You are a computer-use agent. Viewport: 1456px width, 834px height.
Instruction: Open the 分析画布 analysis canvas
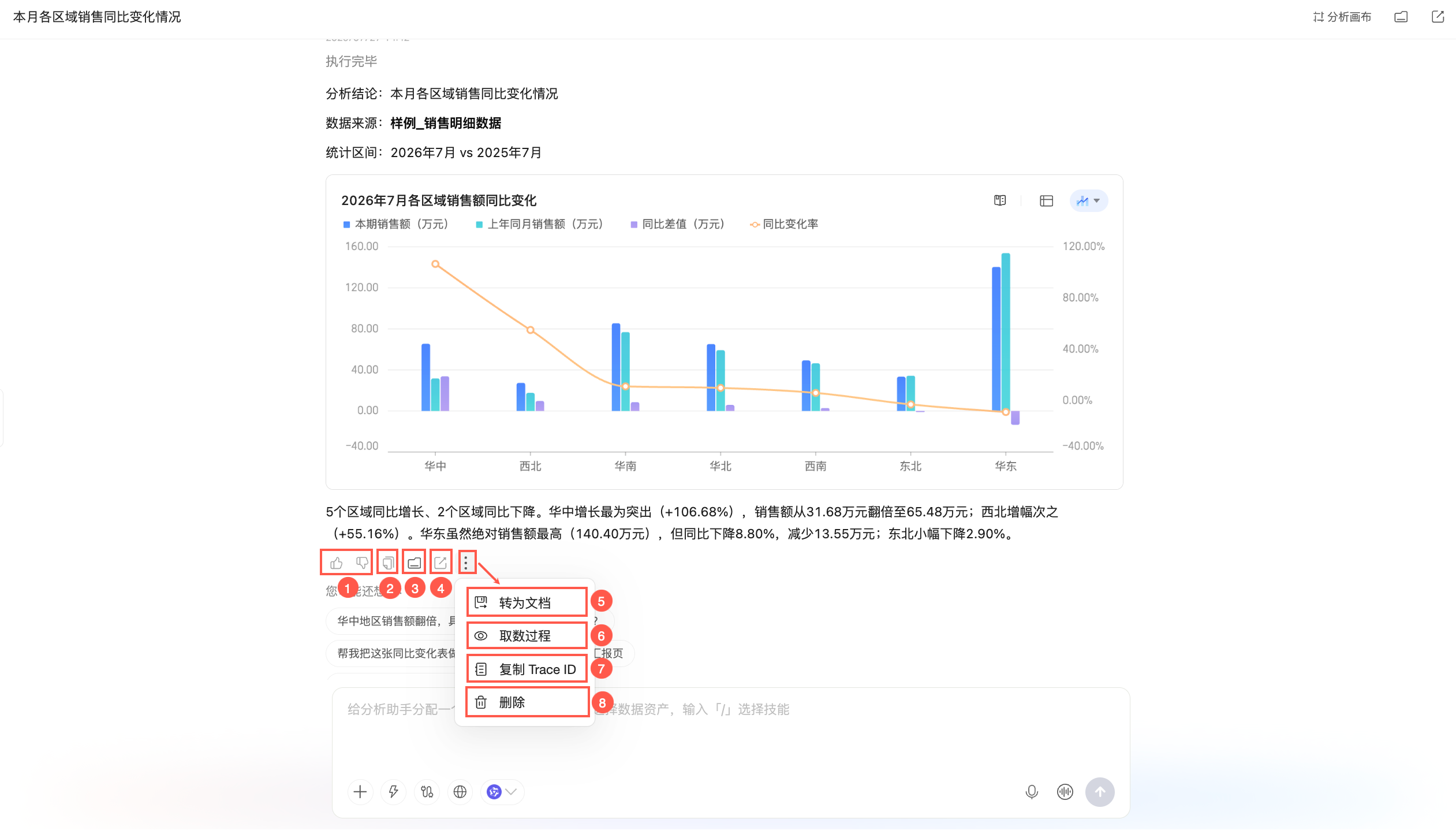1342,17
